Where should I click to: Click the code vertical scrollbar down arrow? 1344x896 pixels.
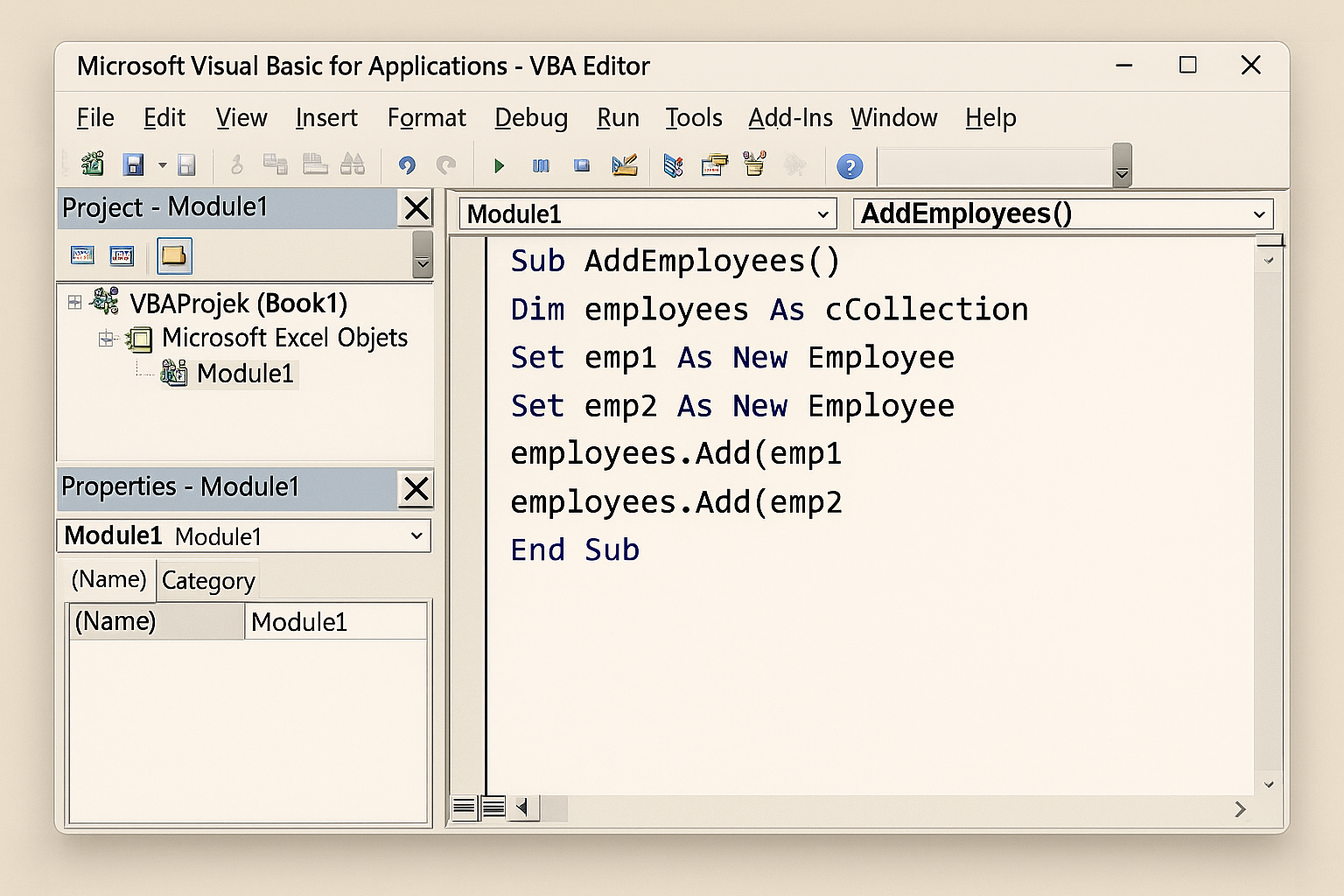tap(1269, 785)
